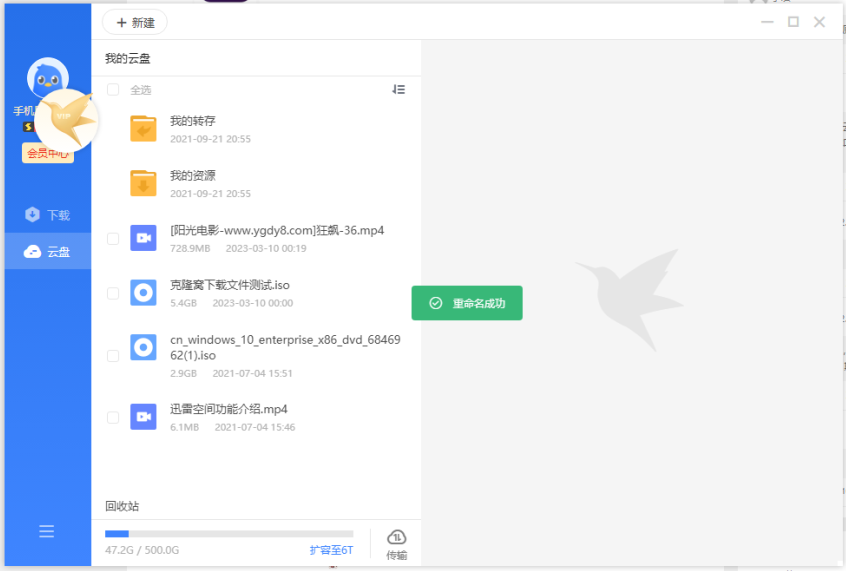This screenshot has height=571, width=846.
Task: Open 会员中心 member center
Action: 47,153
